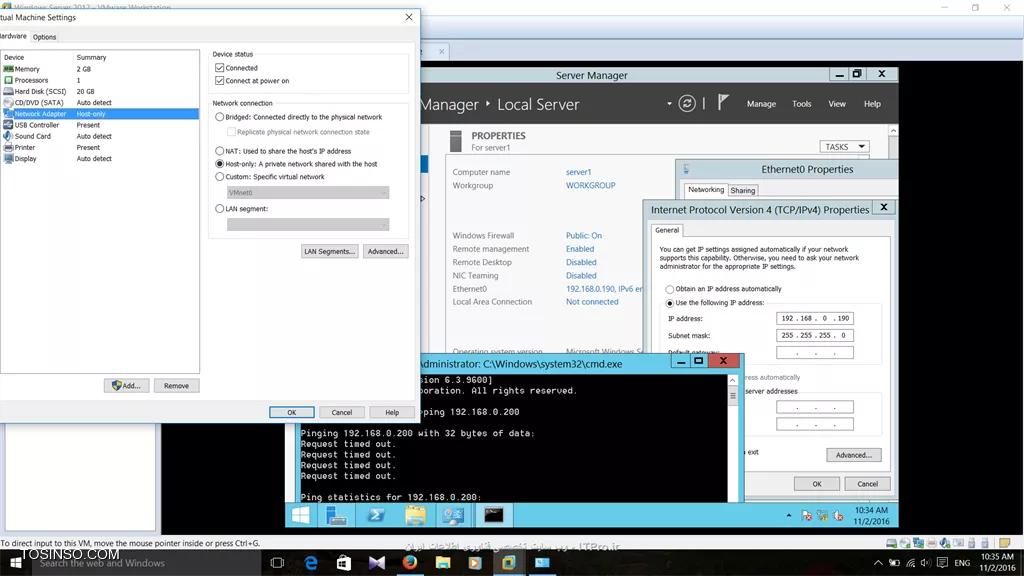Select LAN segment radio option

219,208
